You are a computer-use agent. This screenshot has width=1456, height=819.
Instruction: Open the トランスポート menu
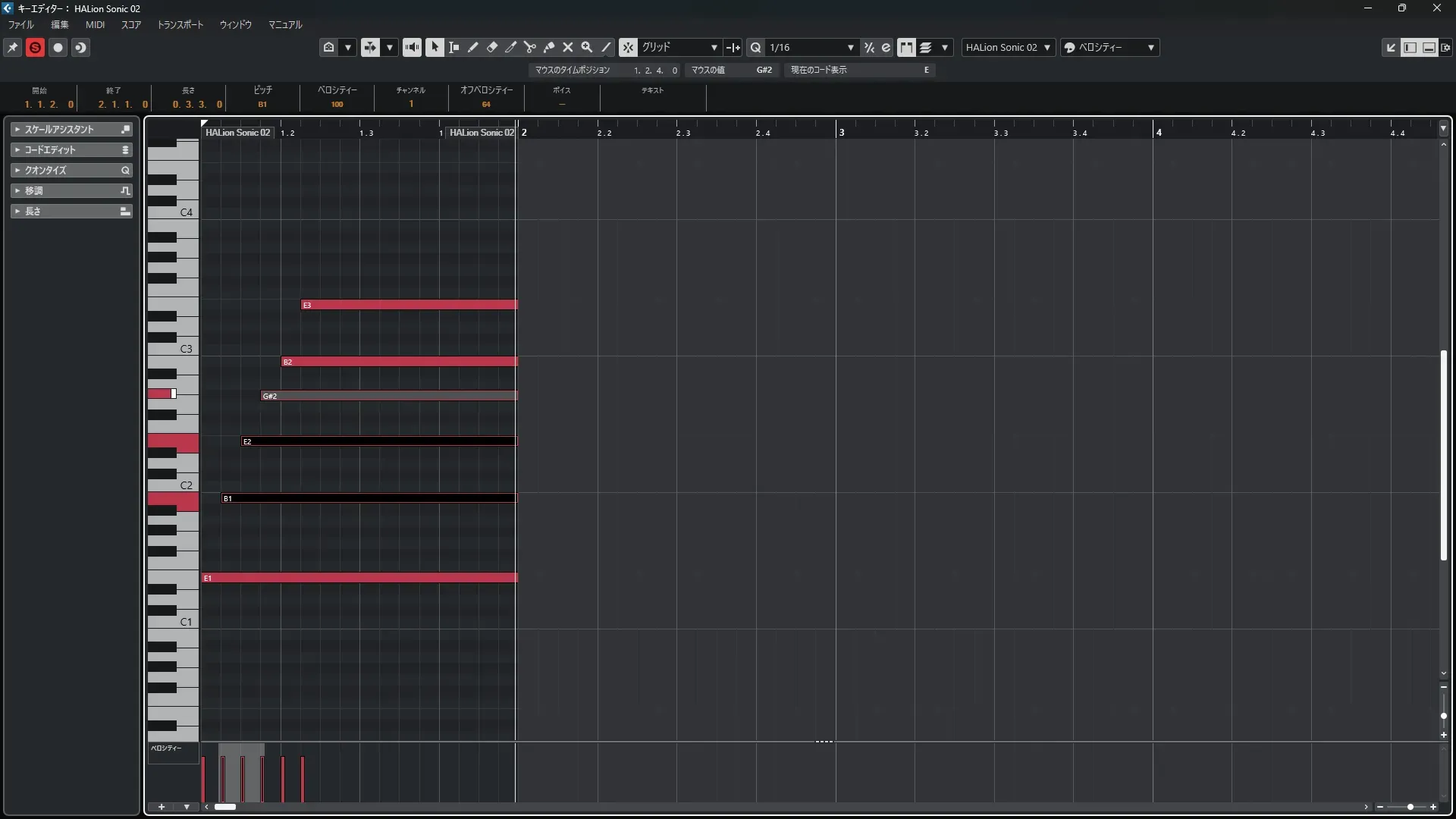(x=180, y=24)
